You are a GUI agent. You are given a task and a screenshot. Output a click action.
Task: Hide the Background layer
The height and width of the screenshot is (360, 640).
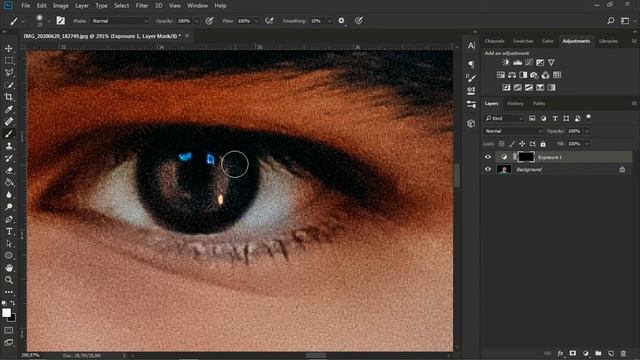click(x=488, y=169)
